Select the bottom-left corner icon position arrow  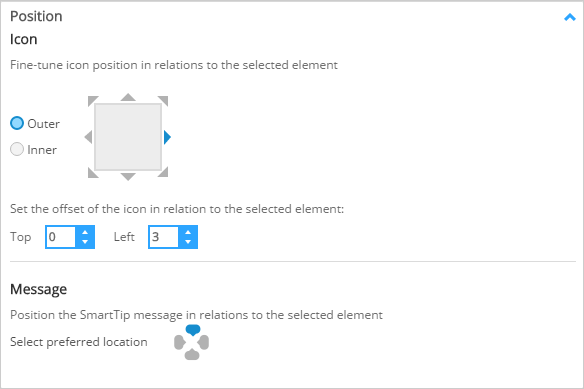click(x=92, y=173)
